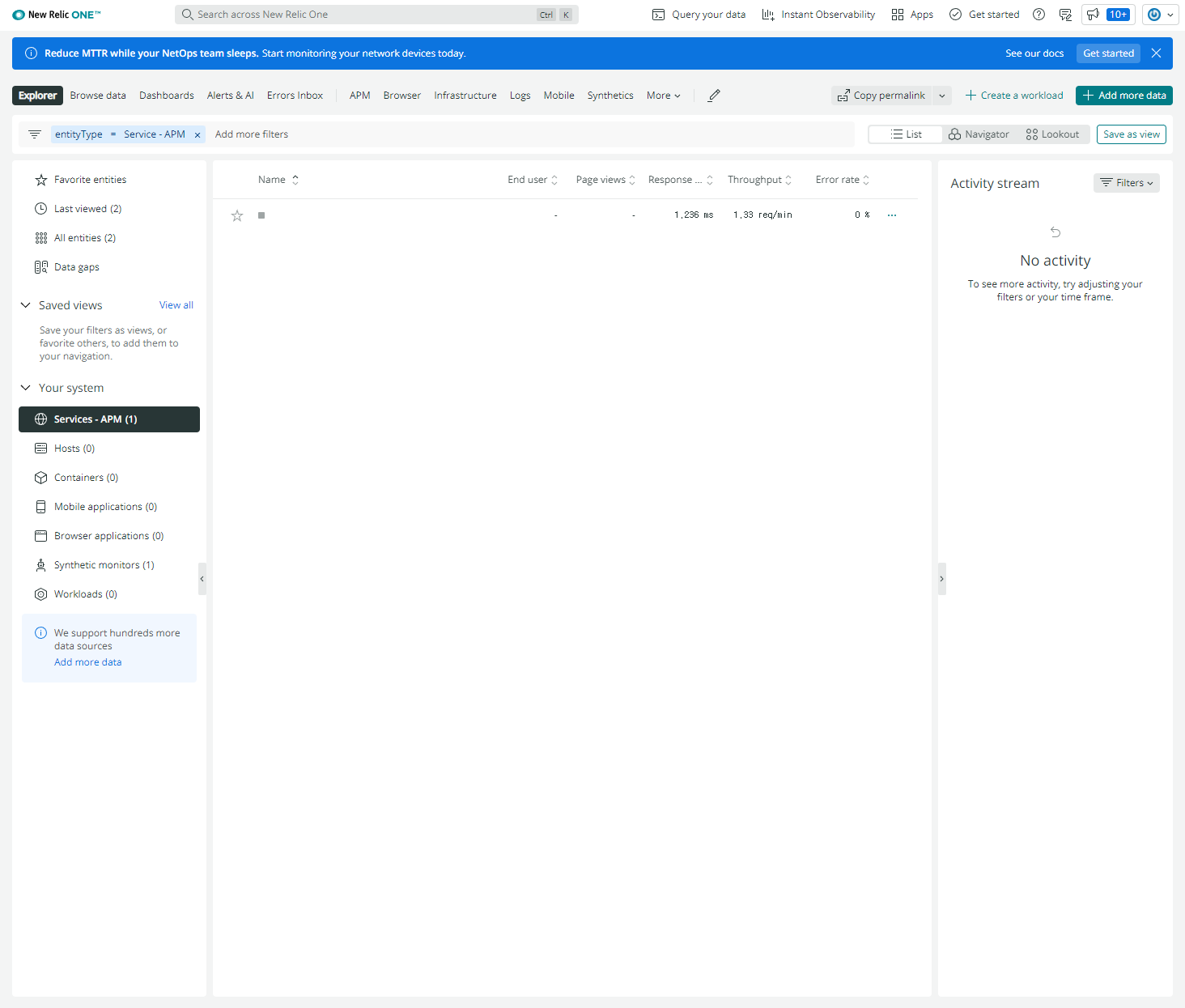This screenshot has width=1185, height=1008.
Task: Expand the Copy permalink dropdown arrow
Action: (x=942, y=96)
